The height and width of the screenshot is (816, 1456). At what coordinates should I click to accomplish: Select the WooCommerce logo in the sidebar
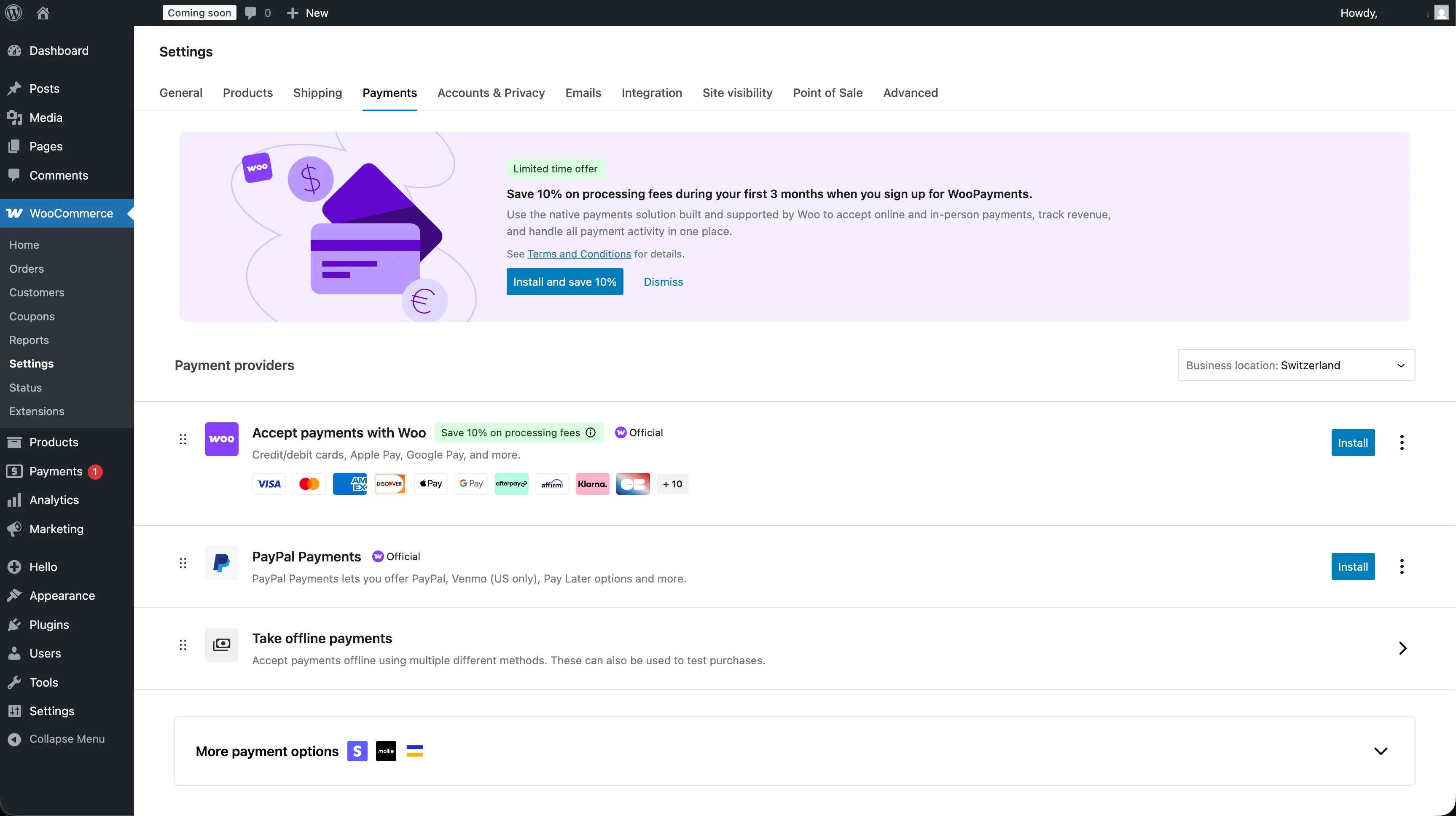pos(14,213)
